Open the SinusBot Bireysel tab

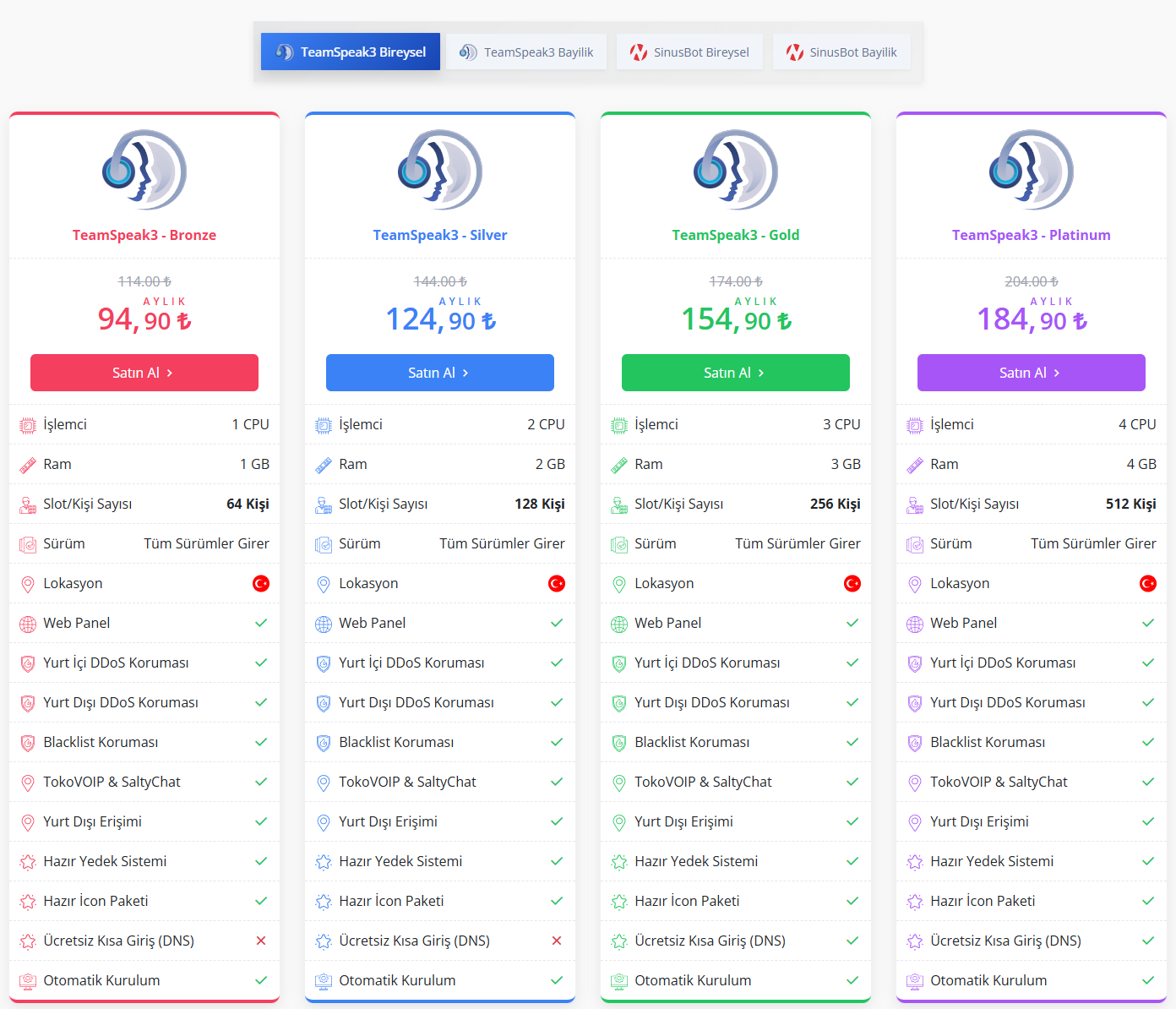(689, 52)
